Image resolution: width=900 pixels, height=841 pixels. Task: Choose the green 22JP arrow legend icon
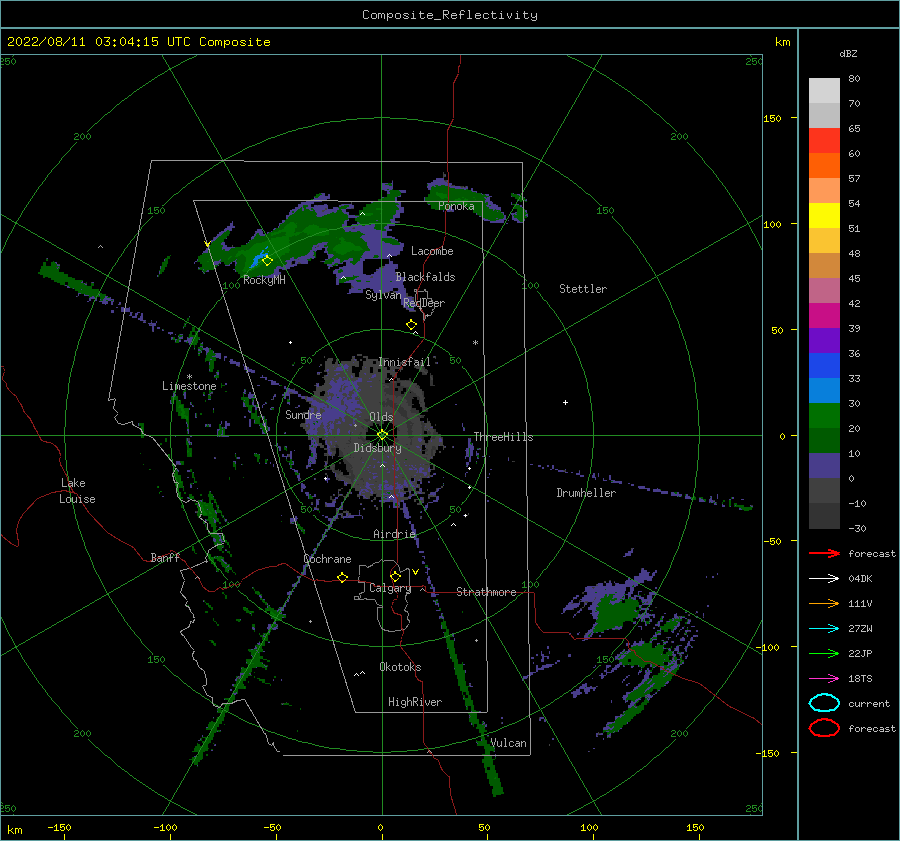[x=824, y=653]
